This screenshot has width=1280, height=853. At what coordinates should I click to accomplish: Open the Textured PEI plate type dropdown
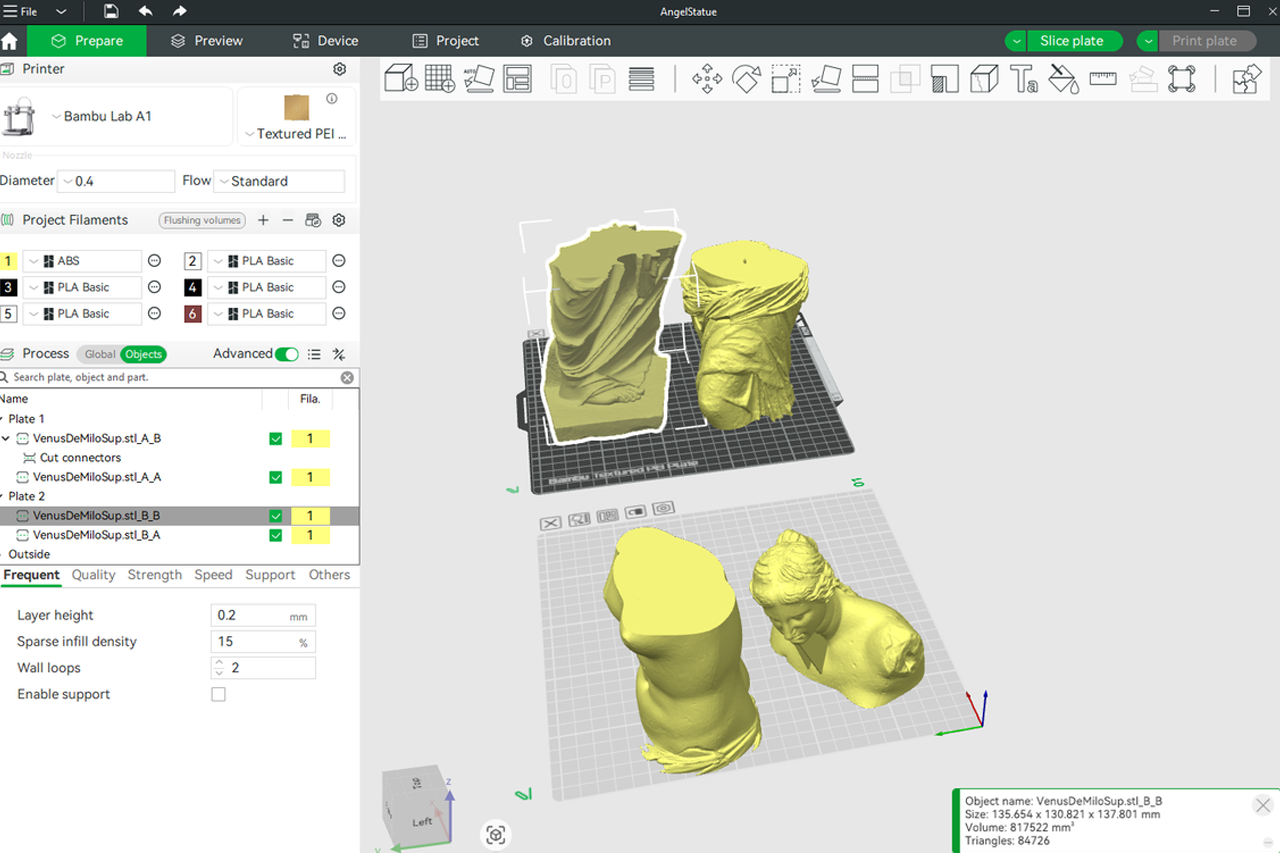(296, 117)
